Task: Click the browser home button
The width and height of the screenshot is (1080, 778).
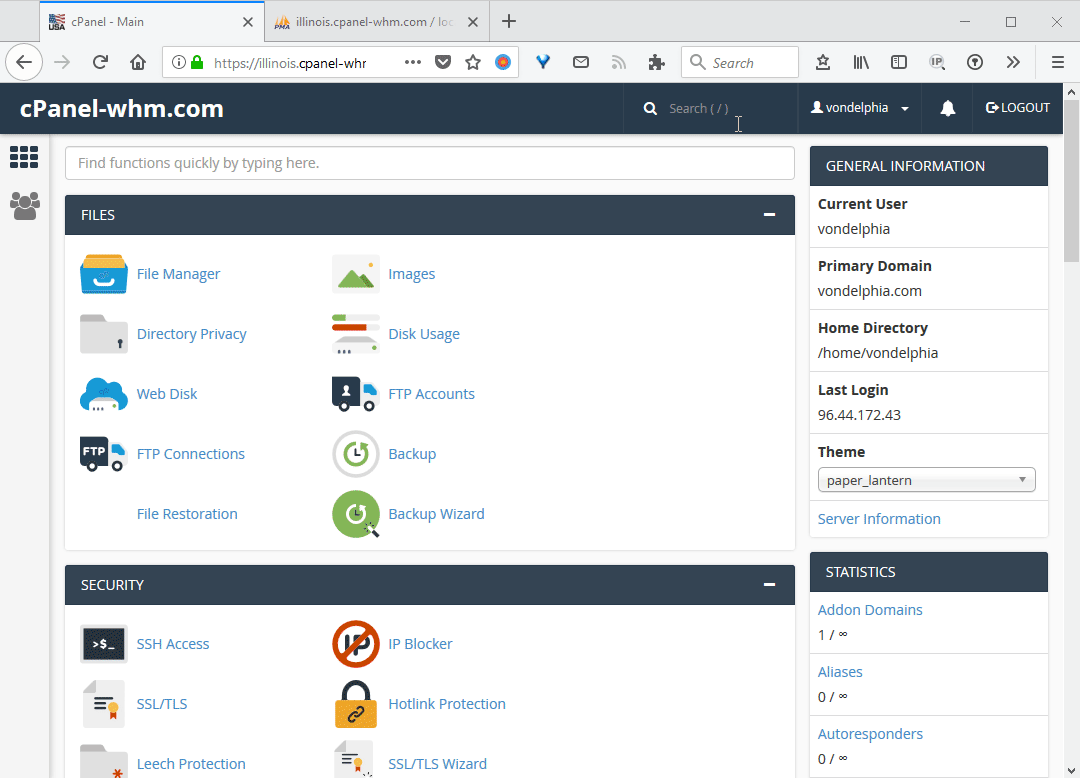Action: [x=138, y=63]
